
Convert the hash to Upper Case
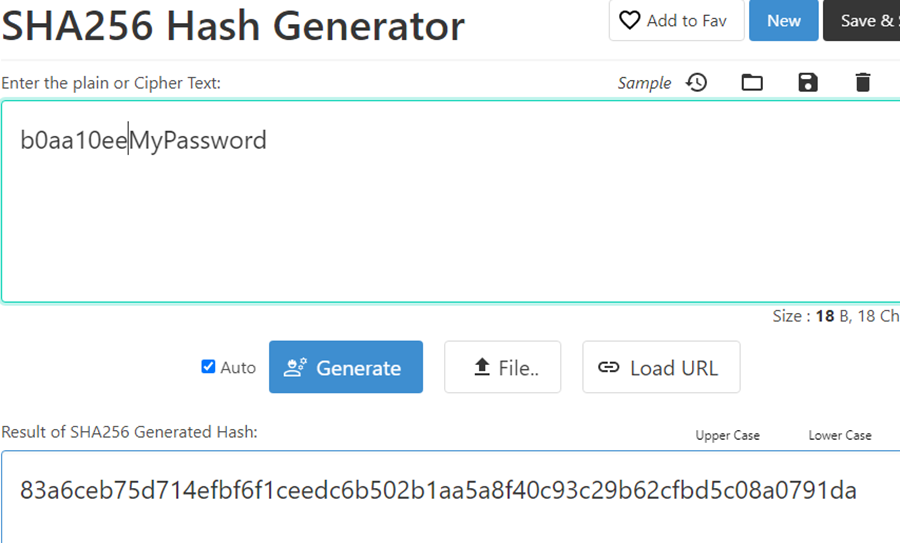tap(727, 435)
